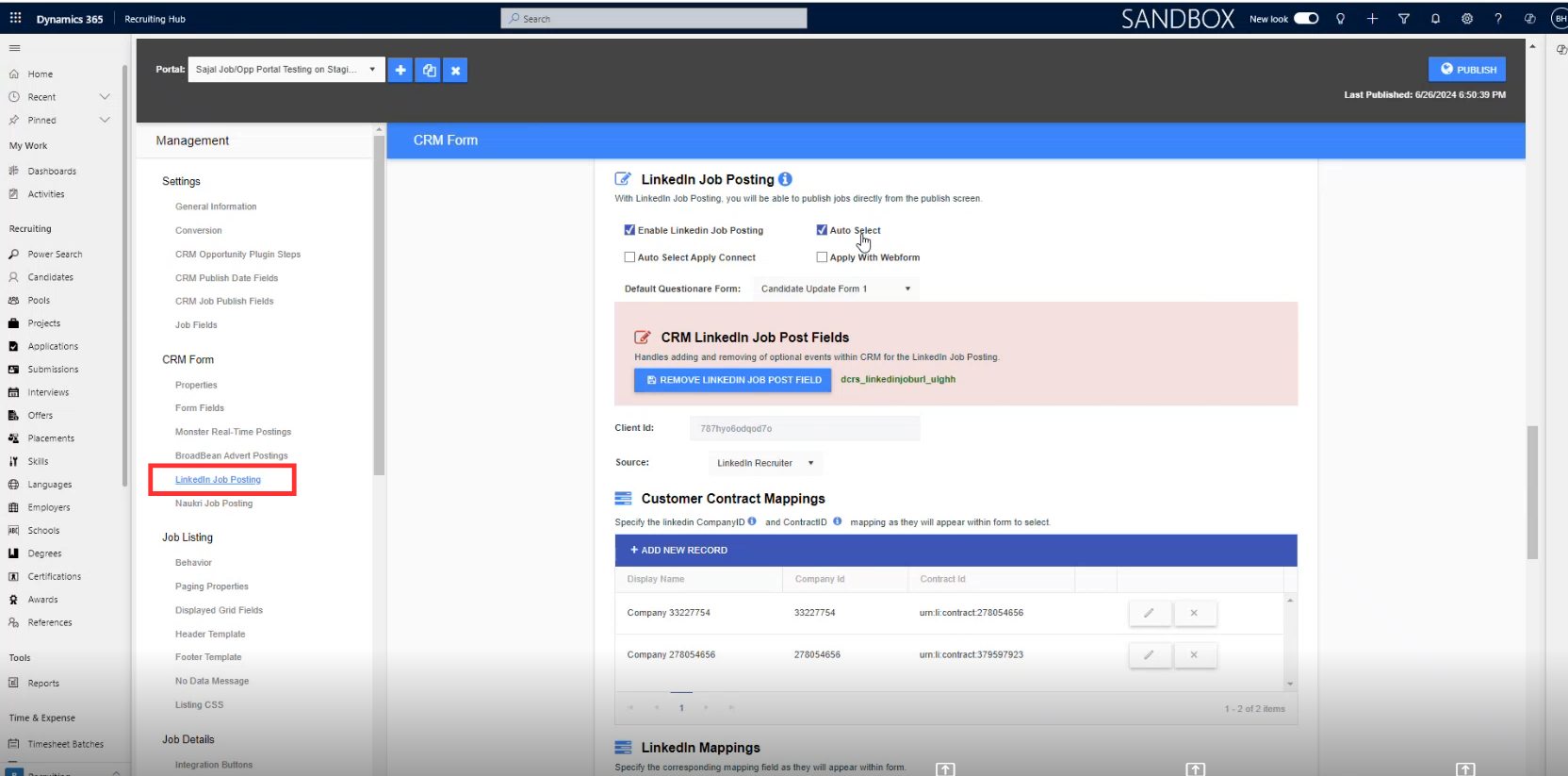
Task: Click the Languages globe icon
Action: (14, 485)
